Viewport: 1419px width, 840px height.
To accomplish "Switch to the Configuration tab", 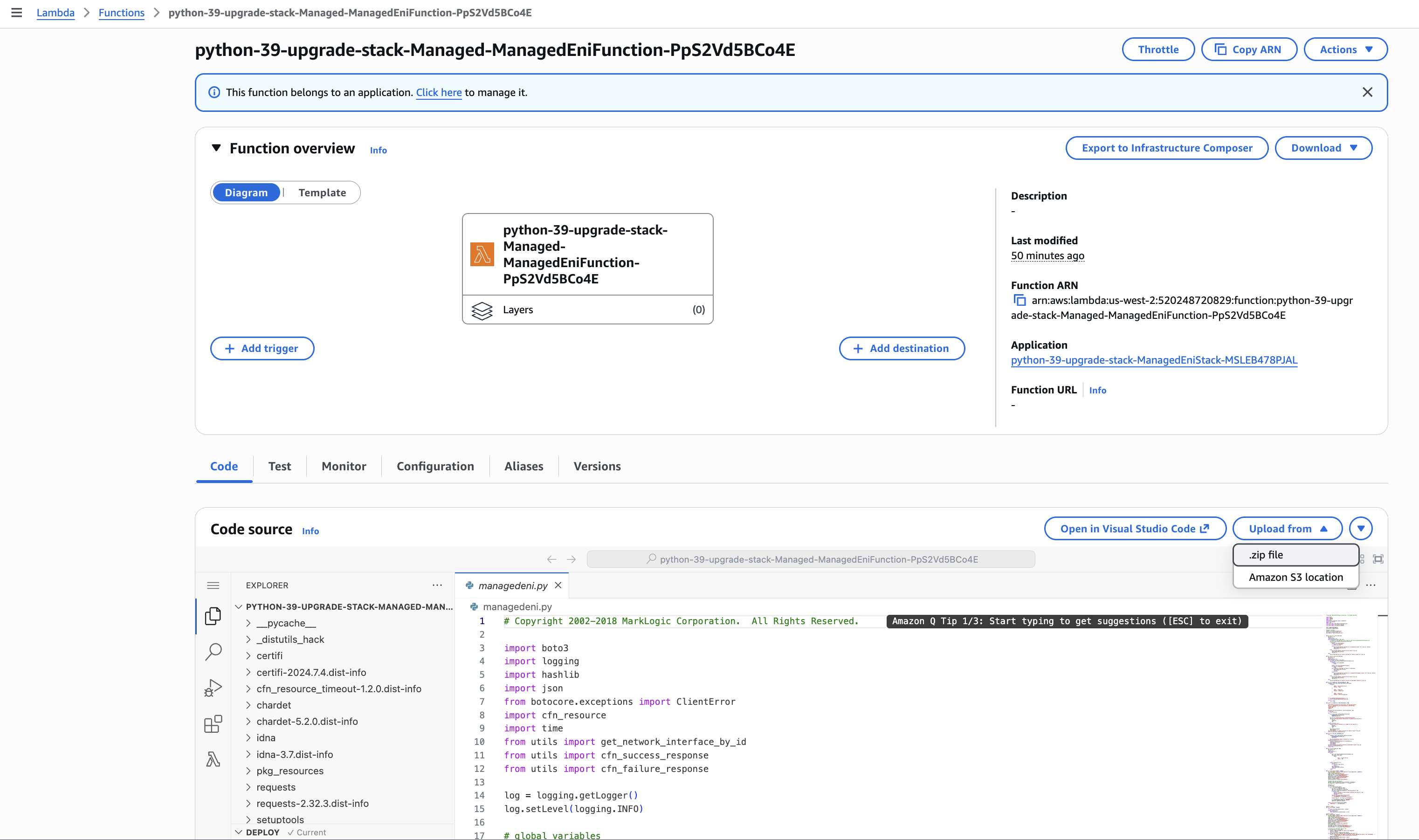I will click(435, 466).
